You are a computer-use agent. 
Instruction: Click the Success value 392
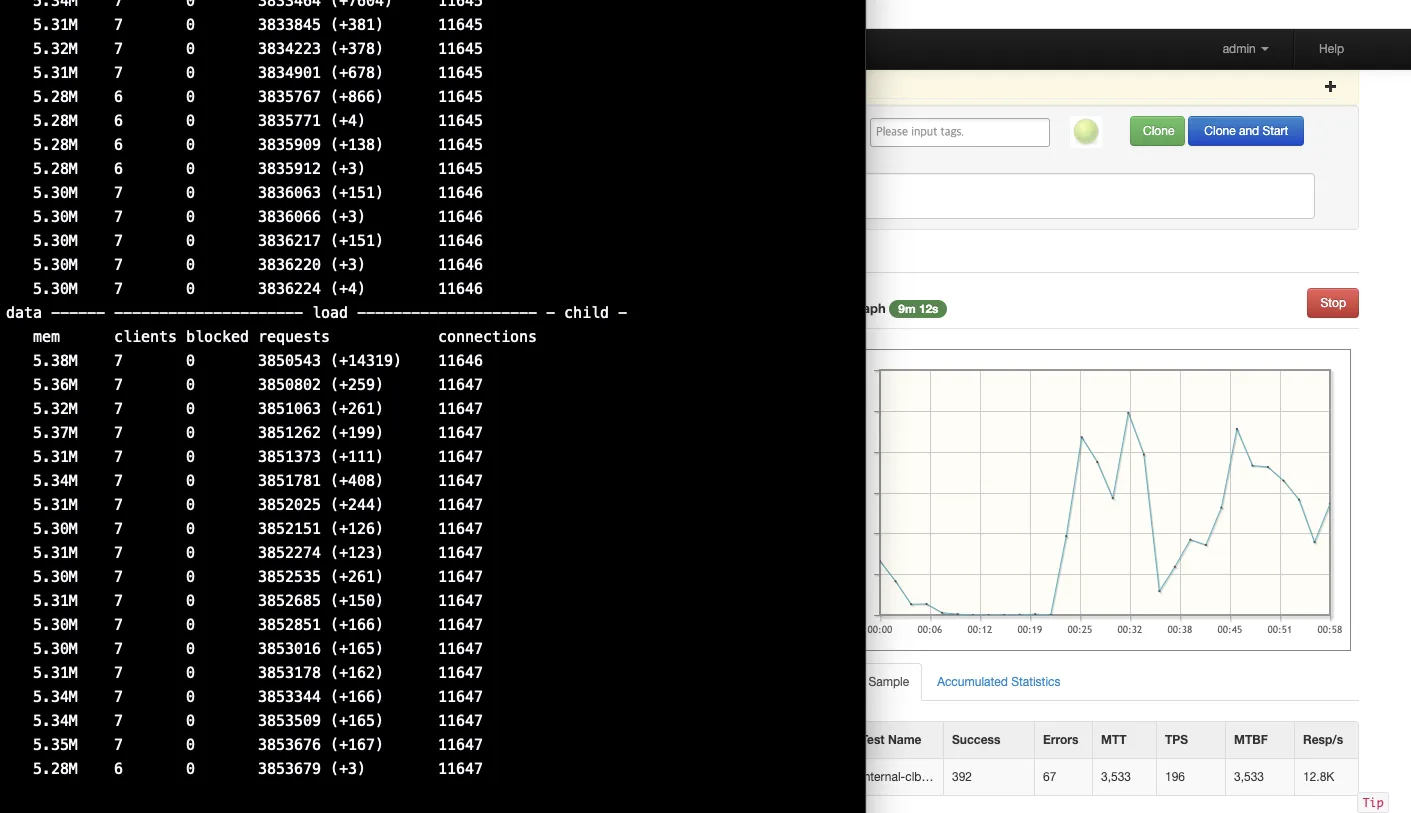coord(962,776)
